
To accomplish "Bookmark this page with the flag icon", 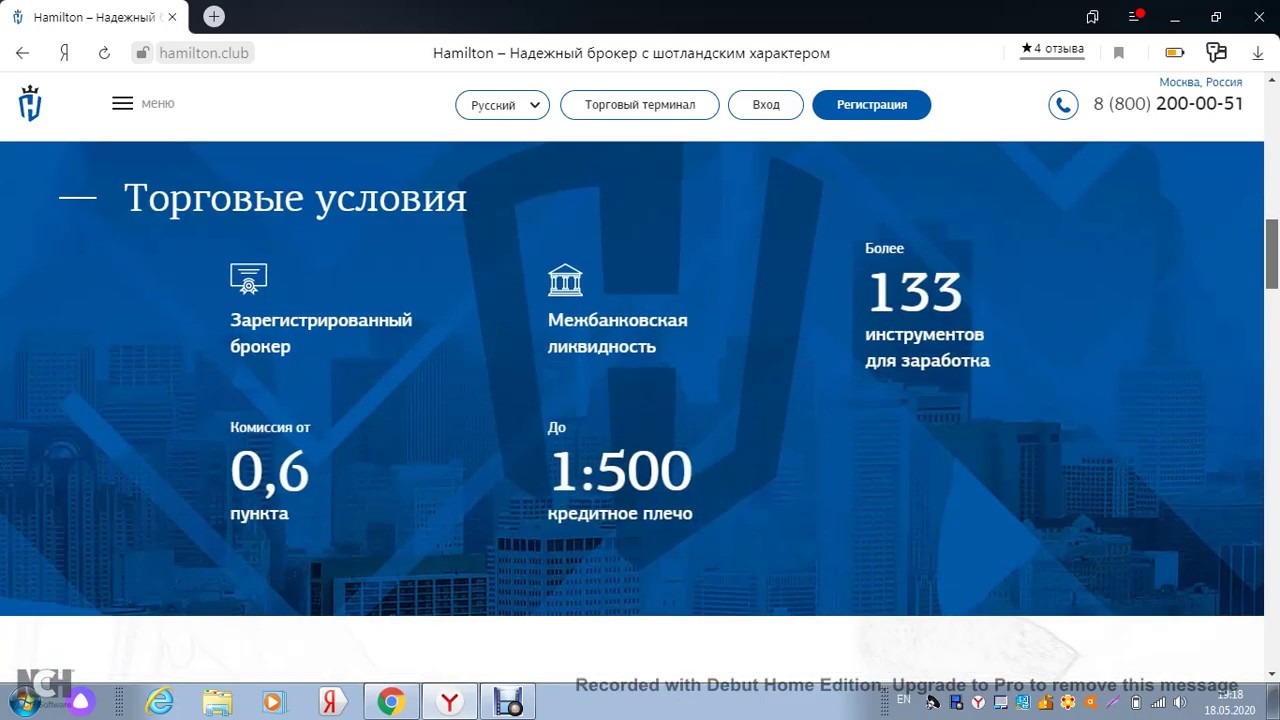I will 1119,53.
